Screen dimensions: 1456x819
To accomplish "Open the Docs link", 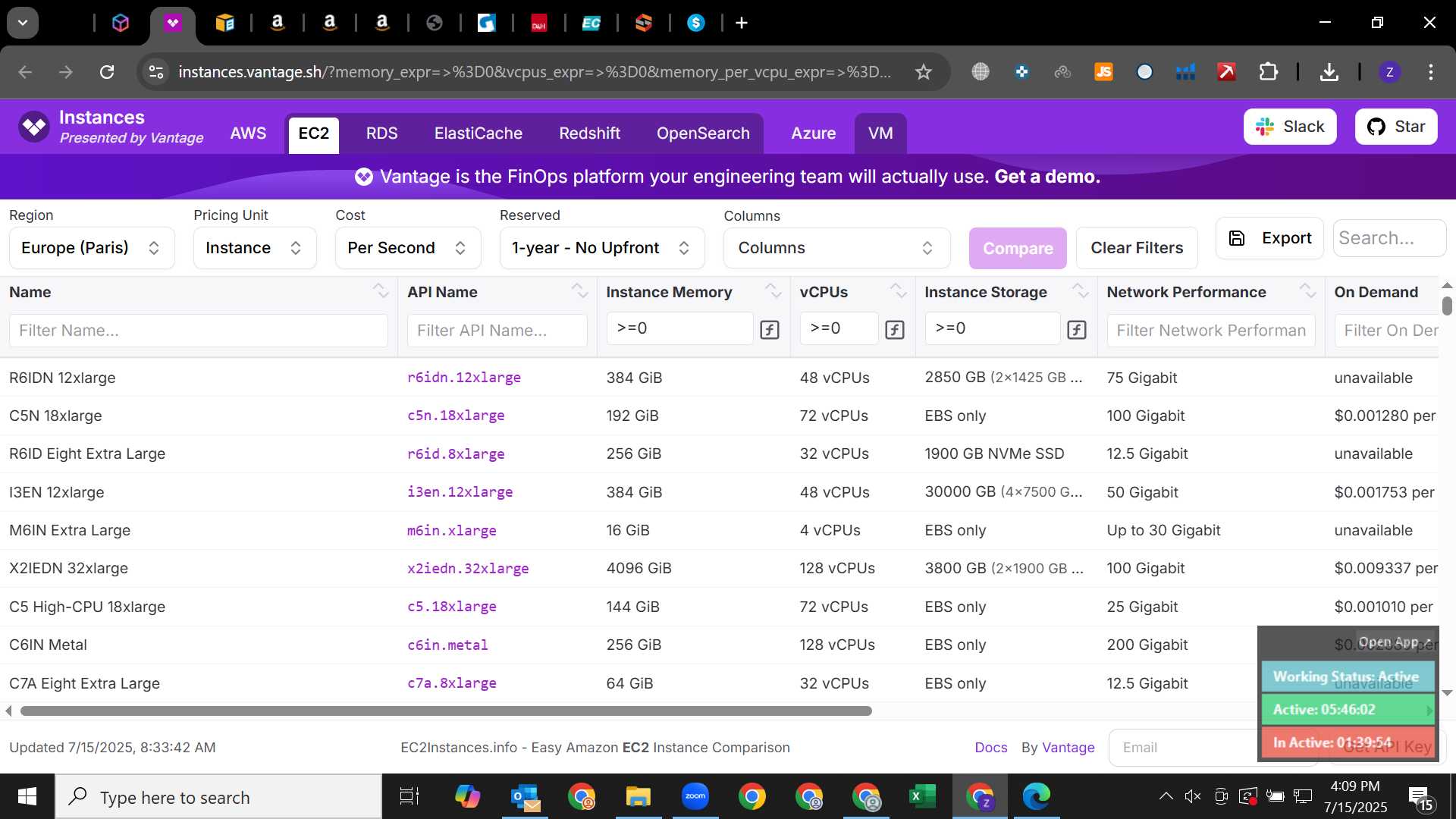I will click(990, 748).
